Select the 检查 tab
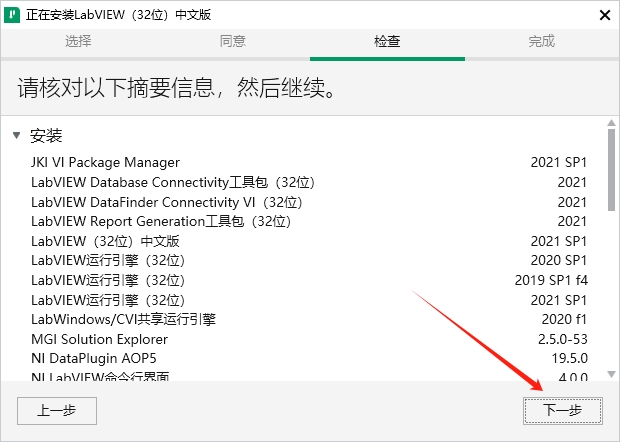 click(x=387, y=41)
